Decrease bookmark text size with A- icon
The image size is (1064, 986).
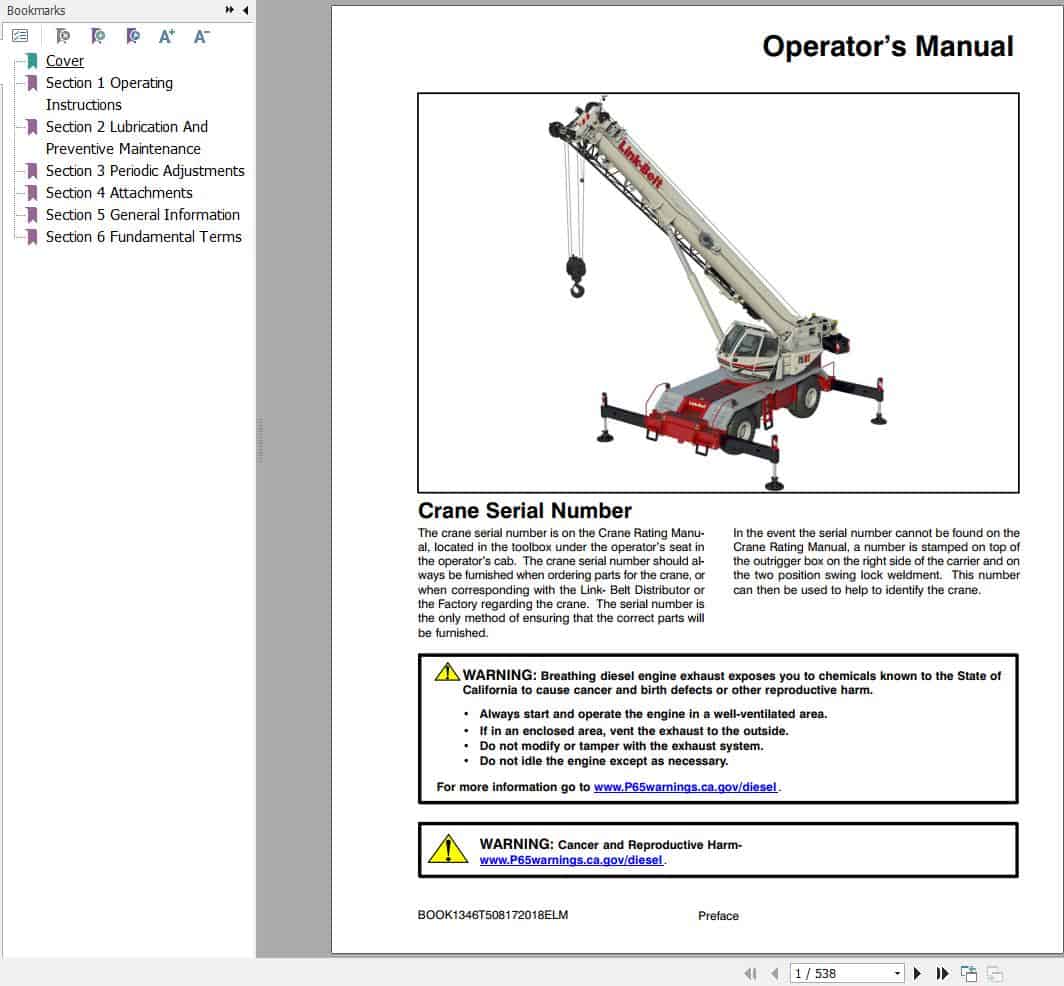pos(201,34)
